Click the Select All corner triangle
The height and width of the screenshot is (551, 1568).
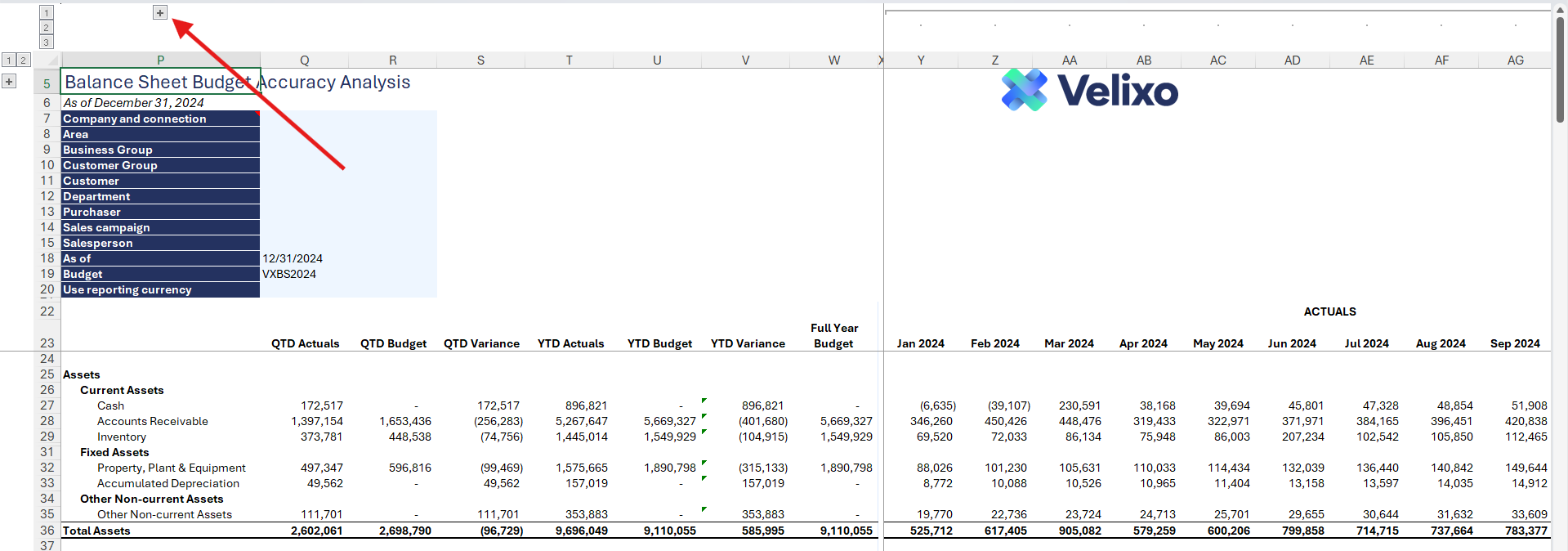[52, 60]
